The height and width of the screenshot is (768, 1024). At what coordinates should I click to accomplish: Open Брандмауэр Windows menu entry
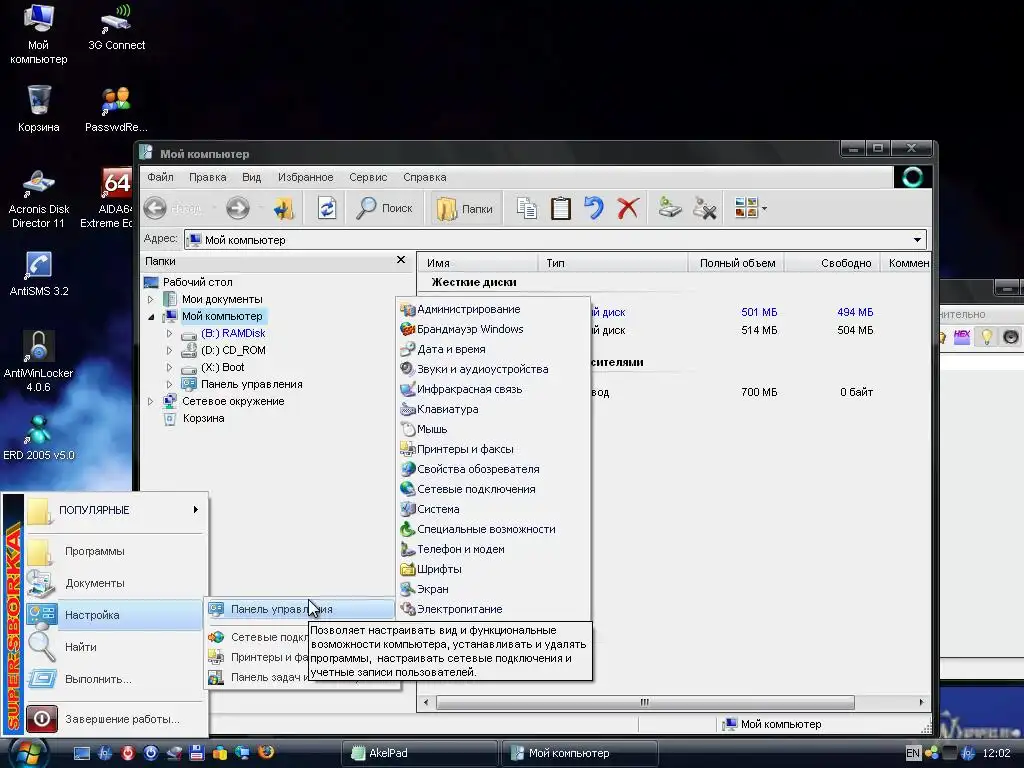[x=493, y=329]
